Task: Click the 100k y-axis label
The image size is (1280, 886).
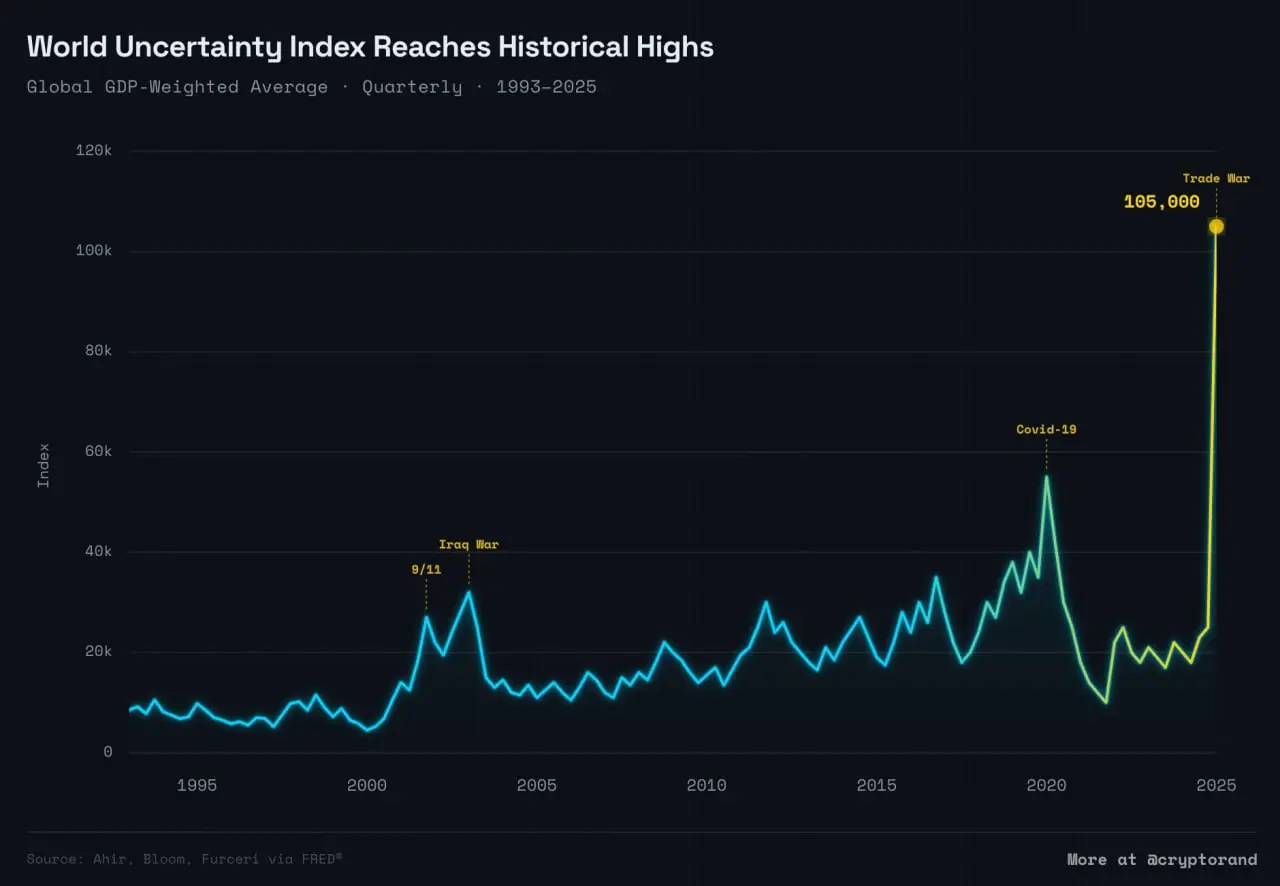Action: point(93,251)
